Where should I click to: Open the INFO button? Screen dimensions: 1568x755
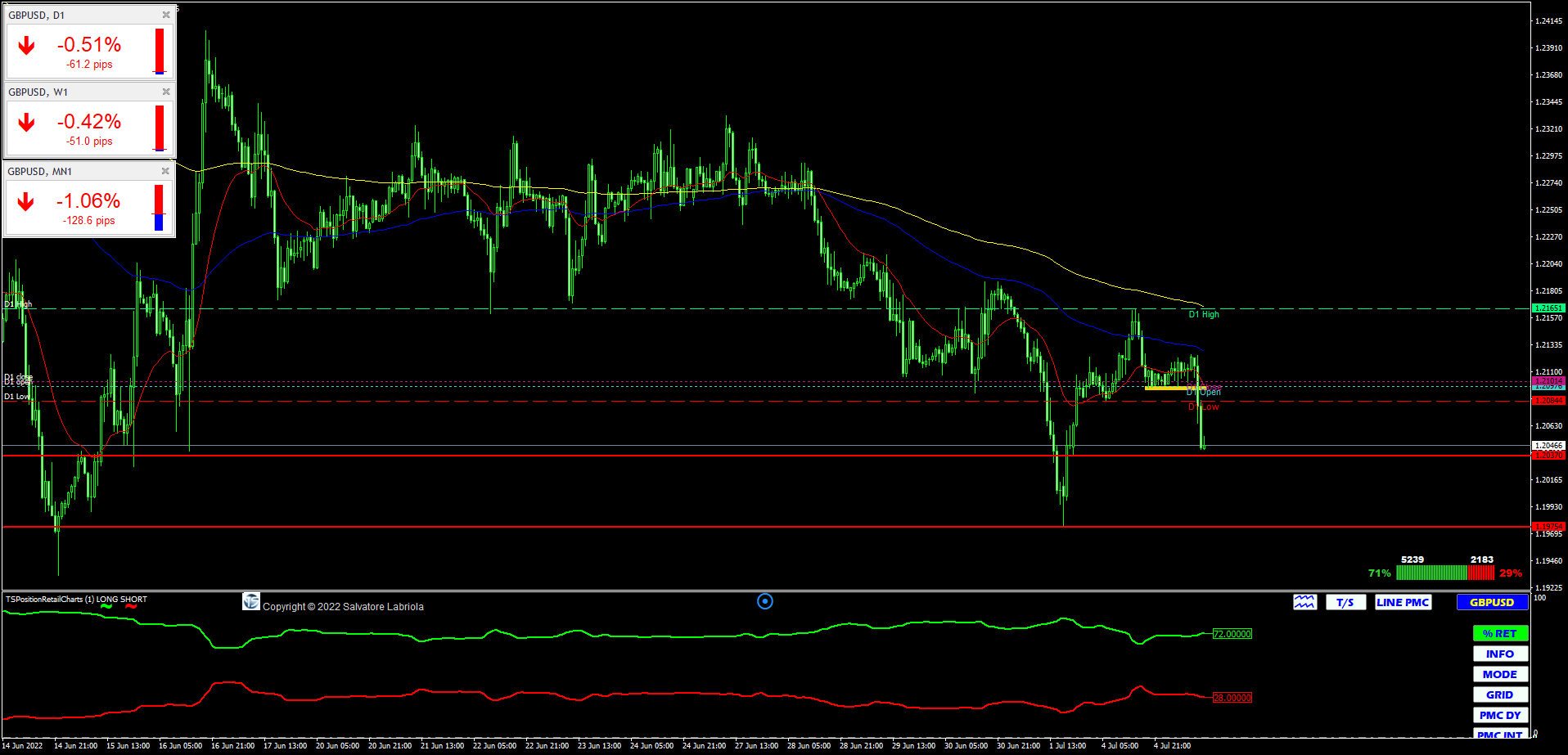tap(1500, 654)
